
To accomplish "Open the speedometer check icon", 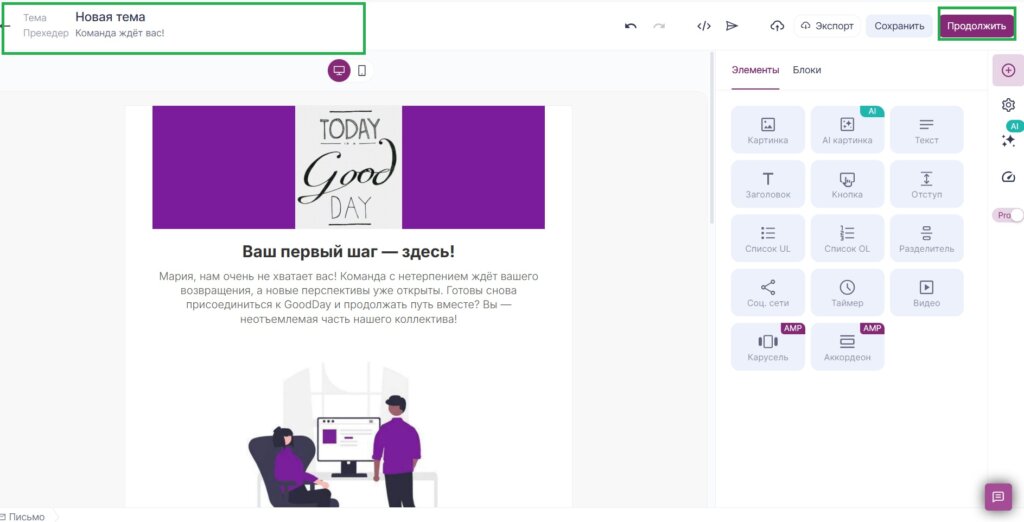I will coord(1008,177).
